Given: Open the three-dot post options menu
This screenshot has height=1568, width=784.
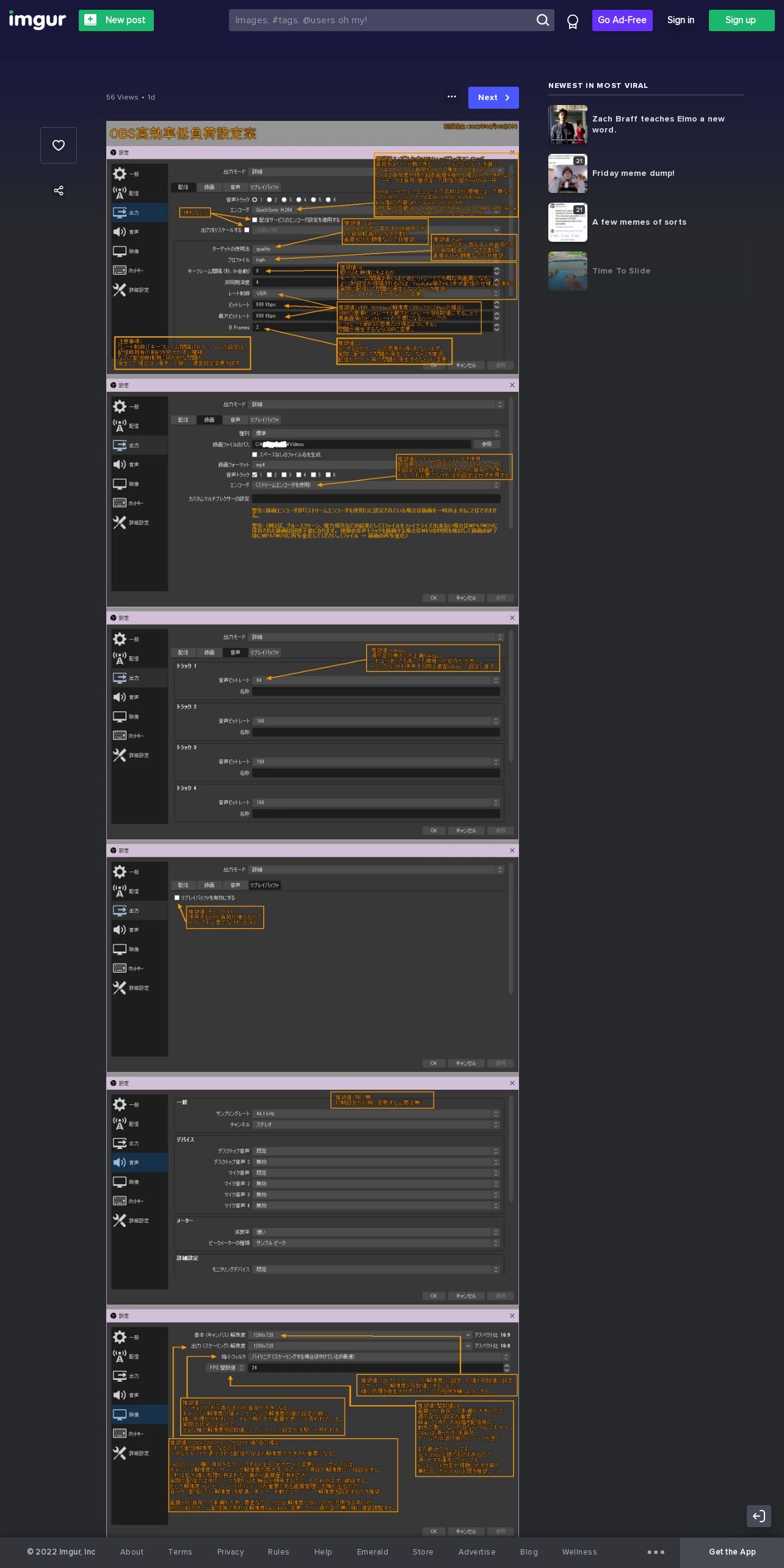Looking at the screenshot, I should (452, 97).
